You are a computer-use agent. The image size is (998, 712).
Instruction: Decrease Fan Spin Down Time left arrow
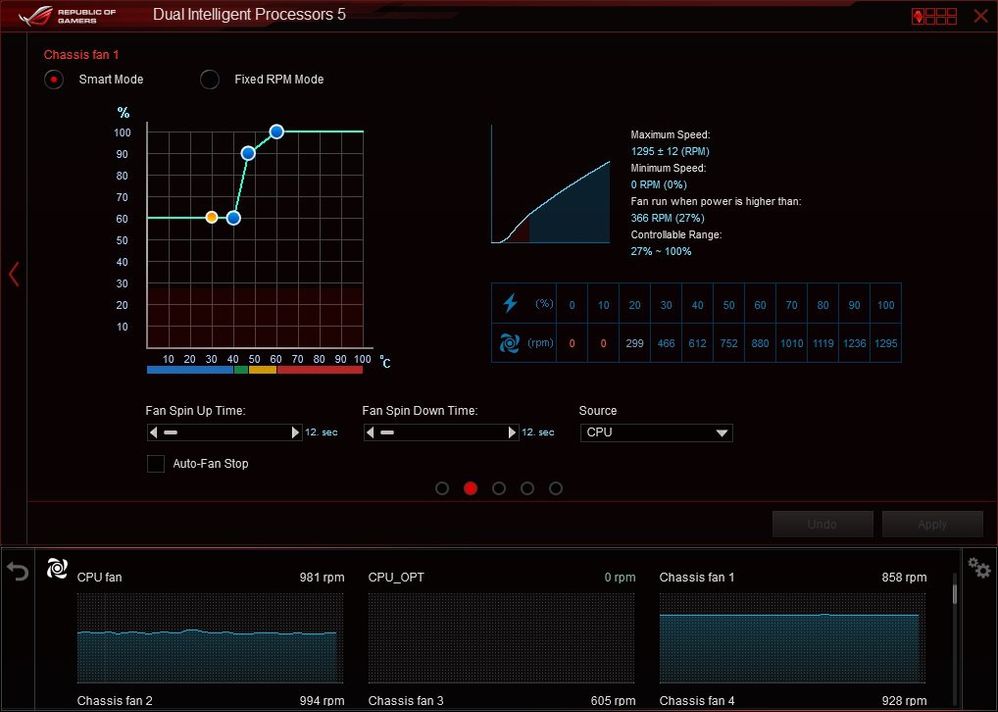(370, 433)
